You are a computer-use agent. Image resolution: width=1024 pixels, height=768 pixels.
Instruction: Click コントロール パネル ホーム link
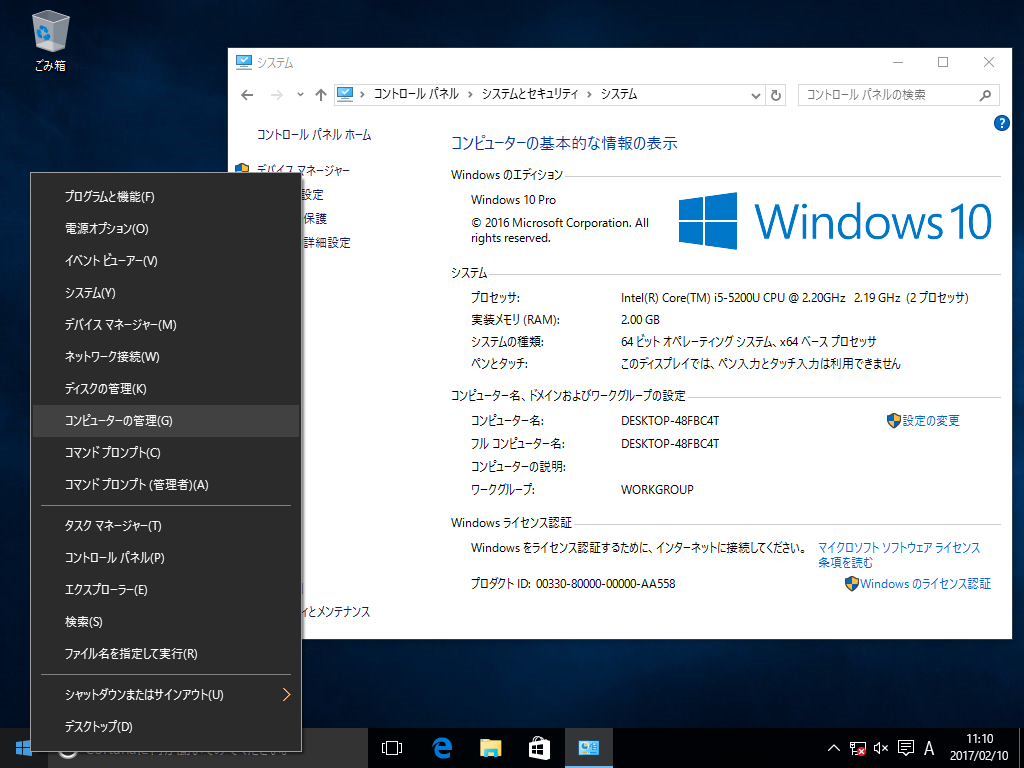(313, 135)
